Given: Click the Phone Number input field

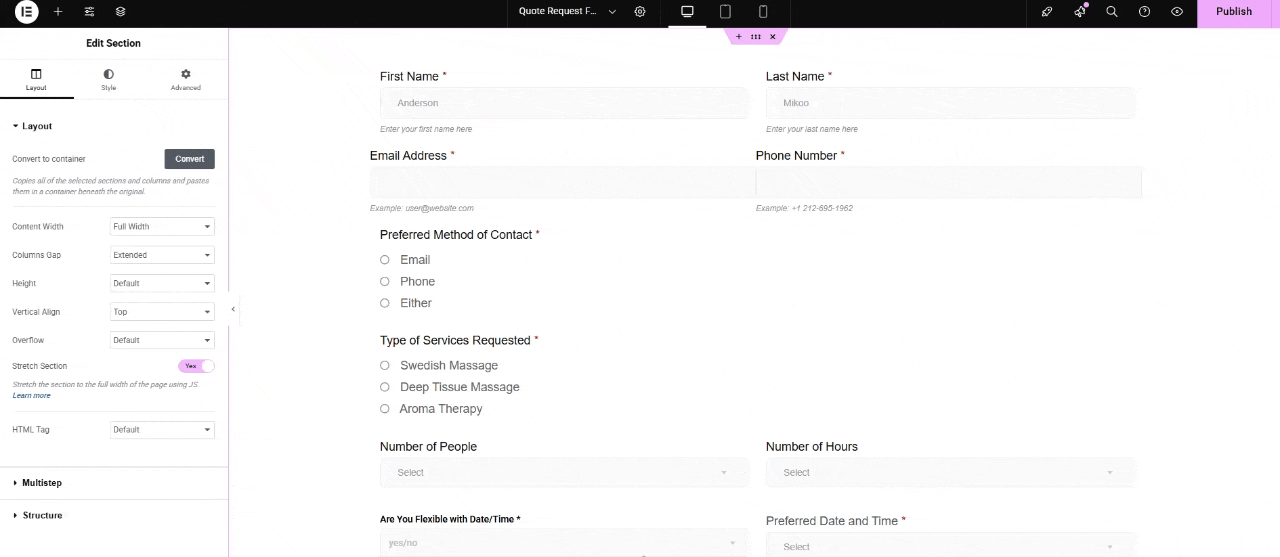Looking at the screenshot, I should tap(948, 182).
